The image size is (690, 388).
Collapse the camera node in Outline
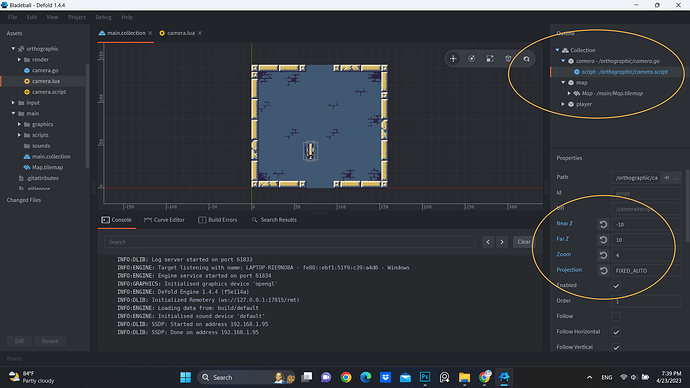[563, 61]
